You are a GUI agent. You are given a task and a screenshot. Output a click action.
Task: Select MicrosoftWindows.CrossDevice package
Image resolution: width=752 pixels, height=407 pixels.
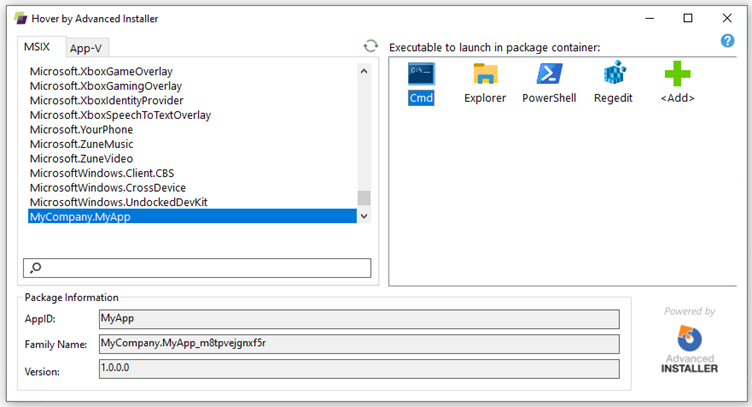(x=192, y=187)
